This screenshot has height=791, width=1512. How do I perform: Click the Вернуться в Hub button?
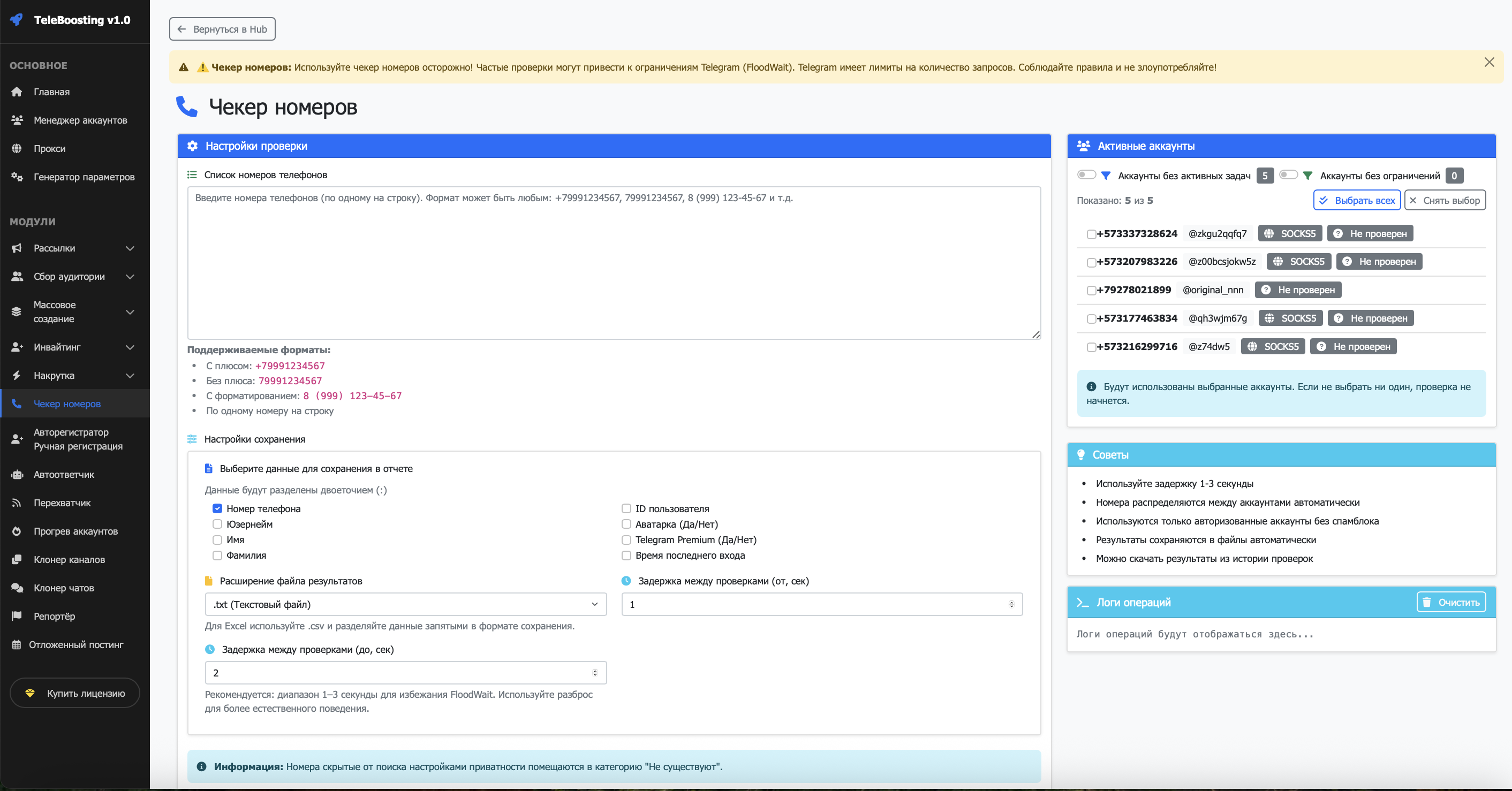coord(222,29)
